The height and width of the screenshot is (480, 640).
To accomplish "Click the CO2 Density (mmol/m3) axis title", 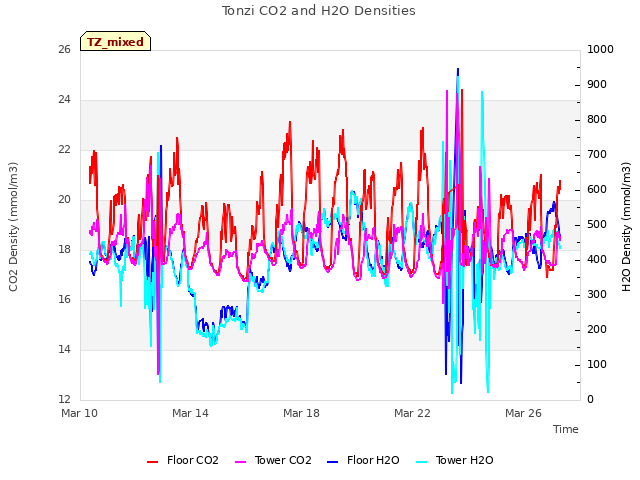I will [x=13, y=227].
